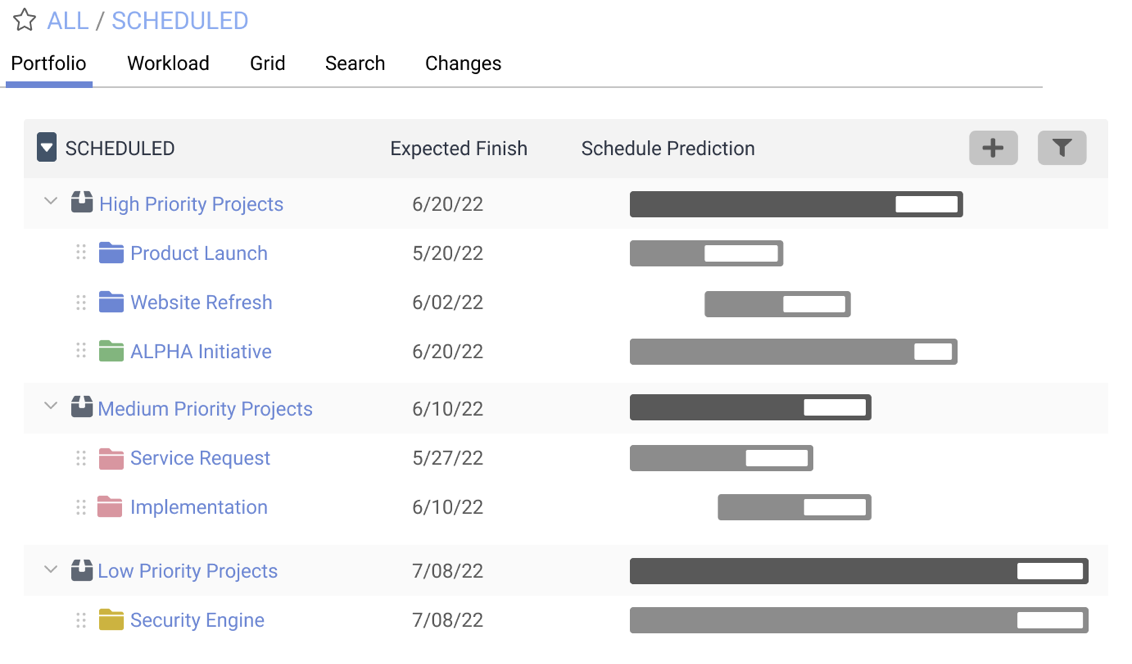Click the plus add button
This screenshot has width=1132, height=664.
993,148
